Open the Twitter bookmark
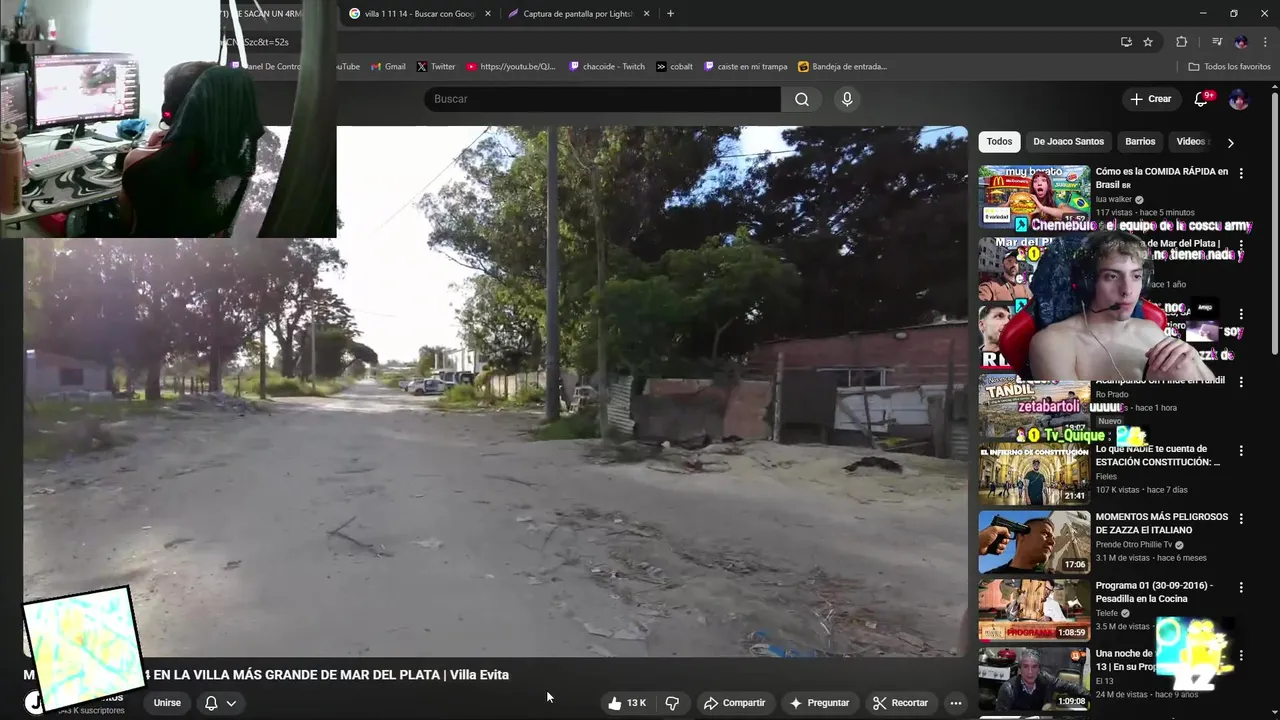 point(435,67)
